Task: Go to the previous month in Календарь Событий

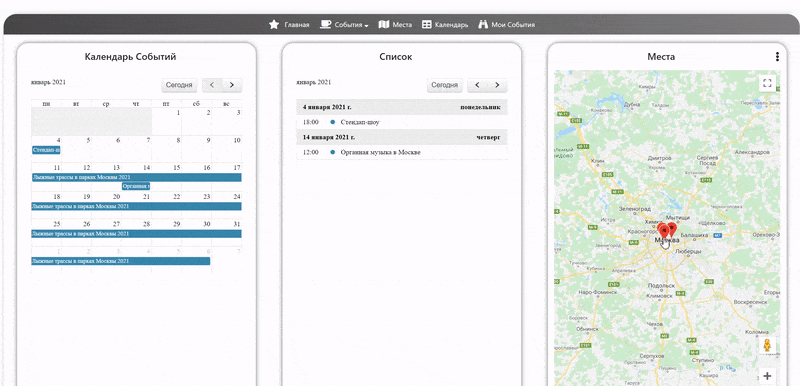Action: pyautogui.click(x=212, y=85)
